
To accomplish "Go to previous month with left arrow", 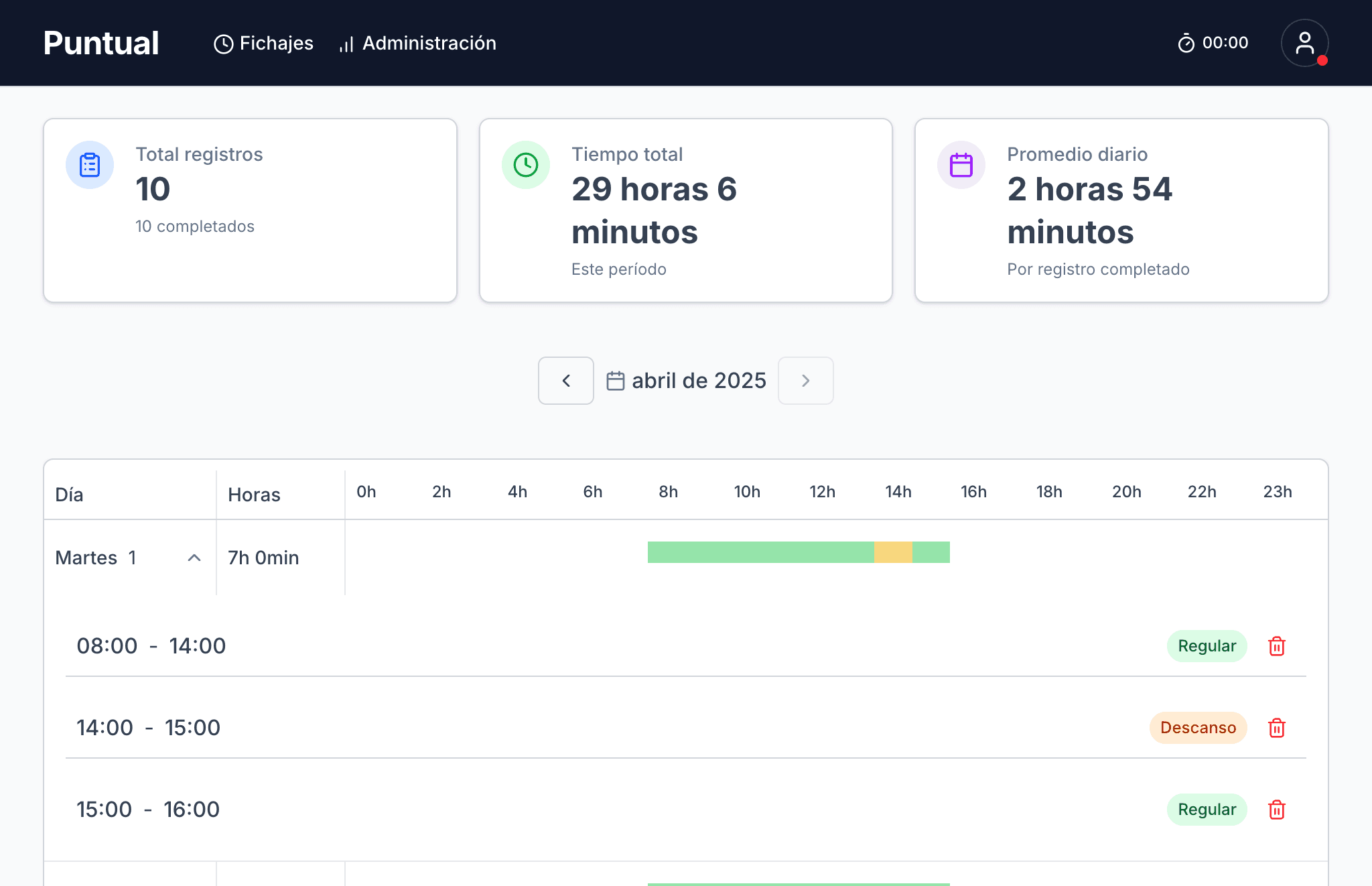I will (565, 380).
